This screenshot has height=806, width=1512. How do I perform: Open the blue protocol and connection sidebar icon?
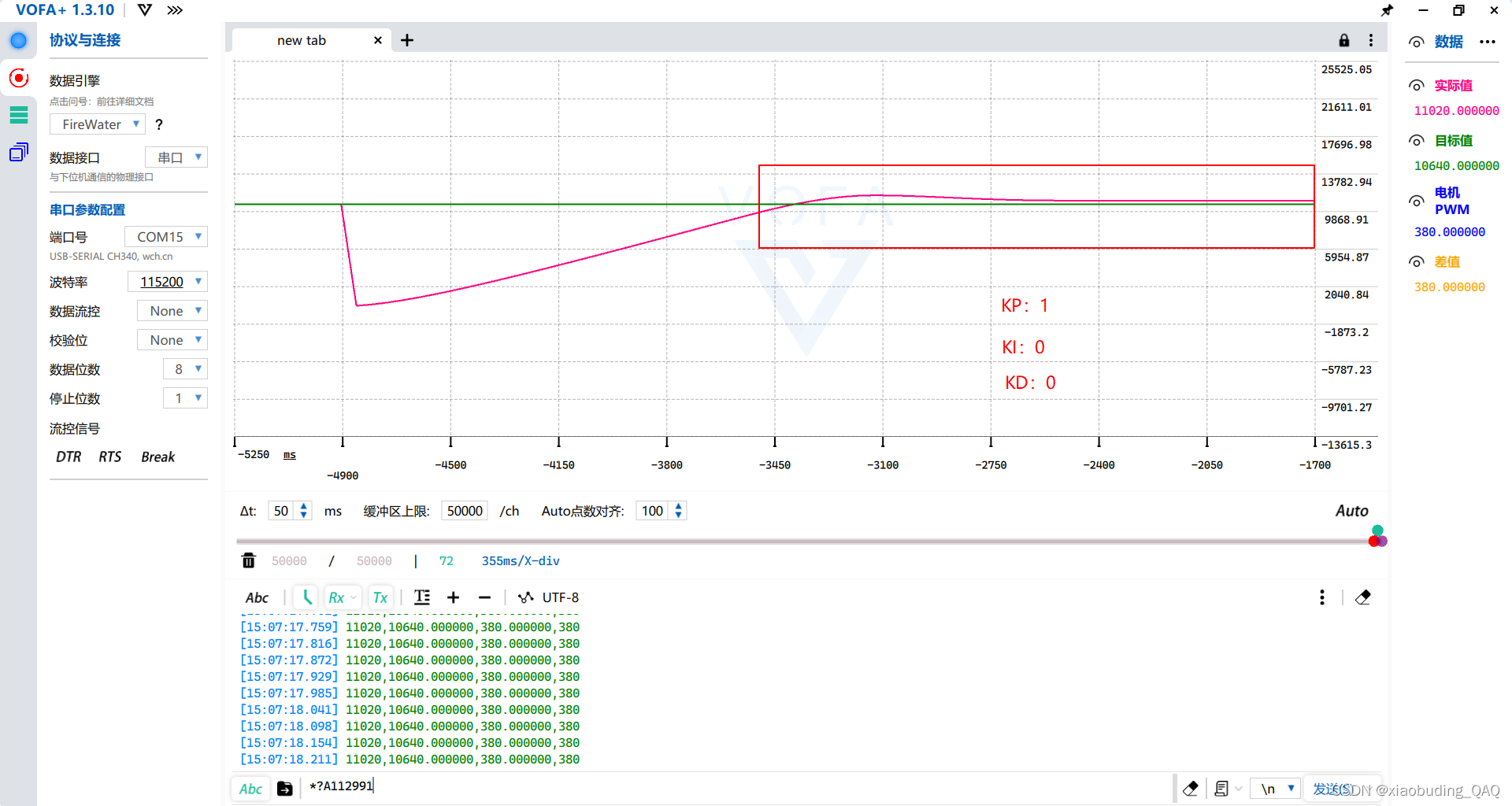coord(19,40)
